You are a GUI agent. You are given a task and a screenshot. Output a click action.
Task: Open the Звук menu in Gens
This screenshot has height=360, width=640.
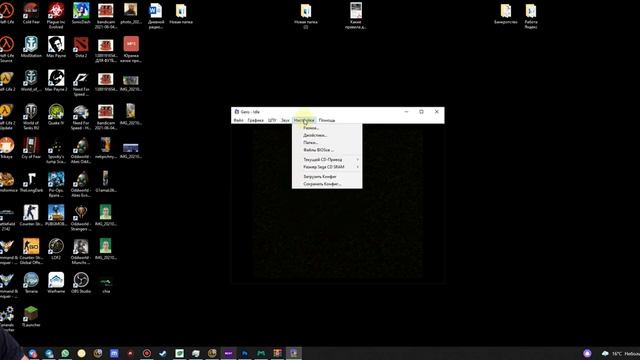coord(285,120)
